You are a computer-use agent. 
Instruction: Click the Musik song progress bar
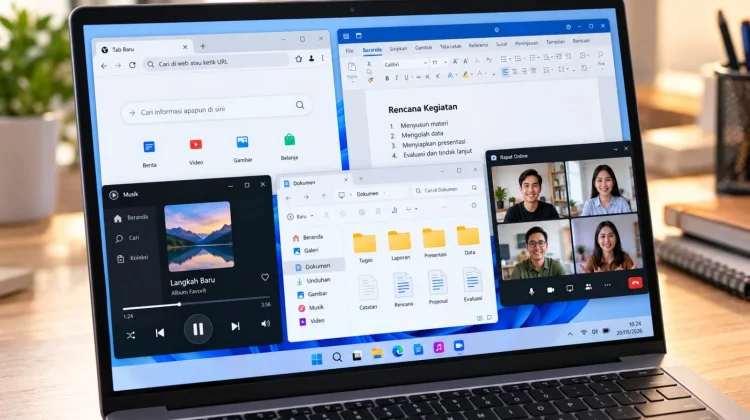[x=196, y=303]
